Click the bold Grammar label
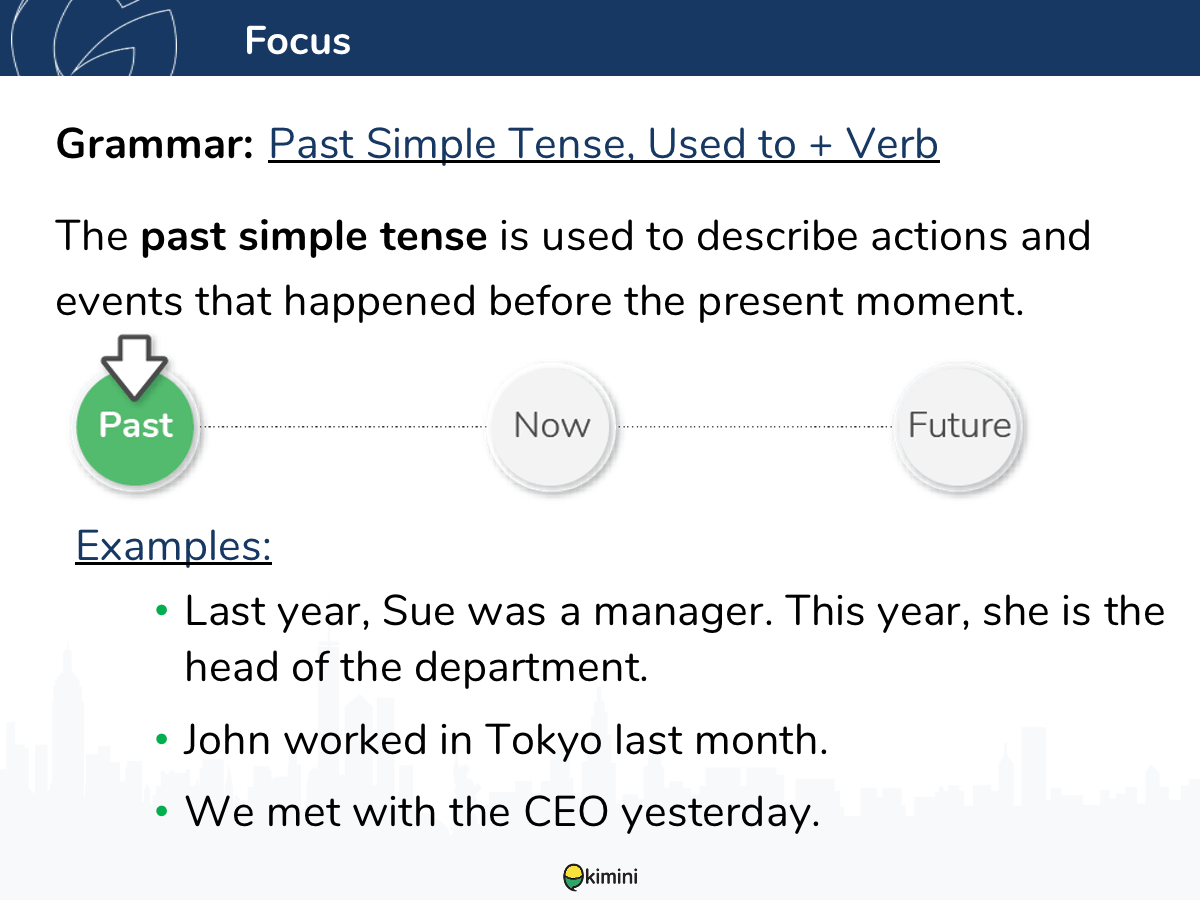Viewport: 1200px width, 900px height. pyautogui.click(x=155, y=146)
